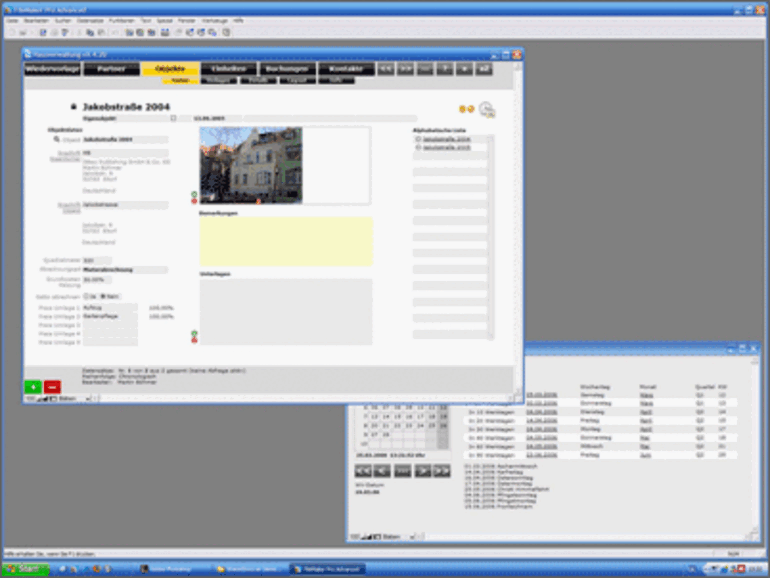Click green add icon beside the photo
Image resolution: width=770 pixels, height=578 pixels.
pyautogui.click(x=194, y=194)
